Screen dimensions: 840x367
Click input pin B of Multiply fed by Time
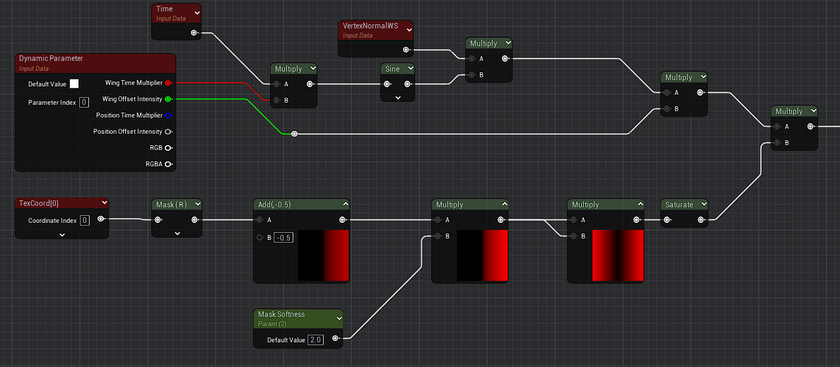click(276, 100)
